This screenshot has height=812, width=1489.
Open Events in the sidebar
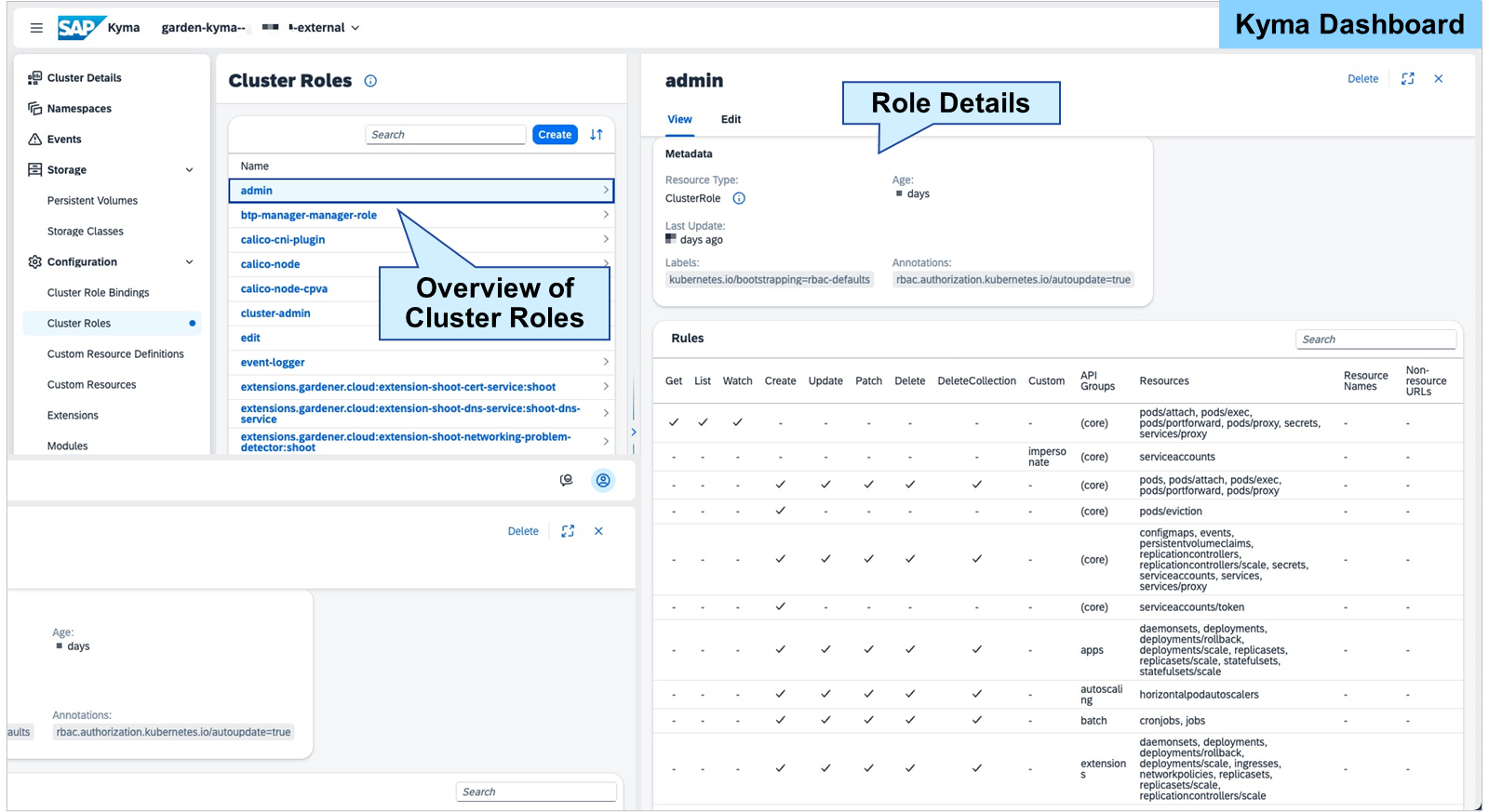pyautogui.click(x=64, y=140)
